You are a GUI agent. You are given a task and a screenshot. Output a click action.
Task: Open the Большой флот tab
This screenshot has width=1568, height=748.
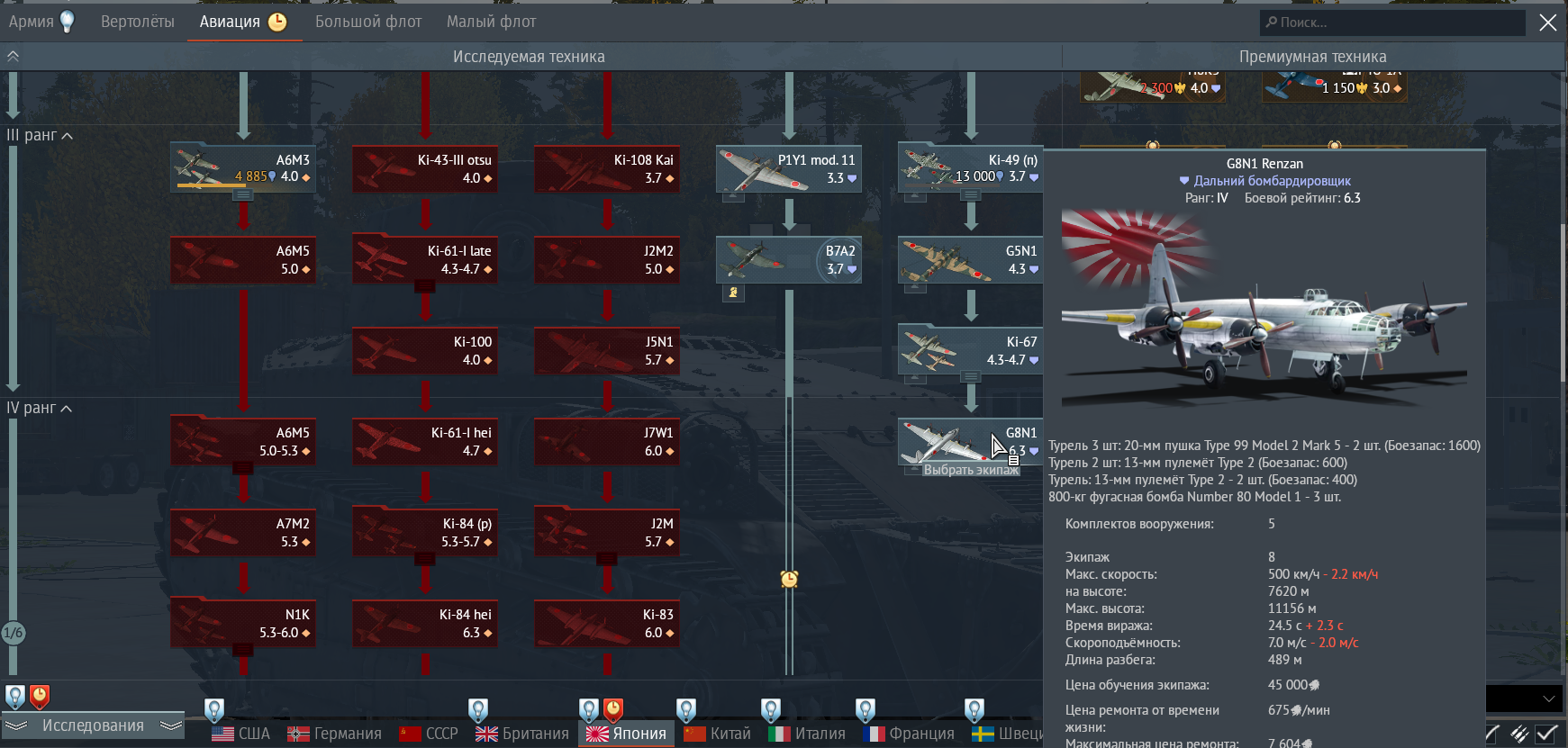click(x=368, y=22)
